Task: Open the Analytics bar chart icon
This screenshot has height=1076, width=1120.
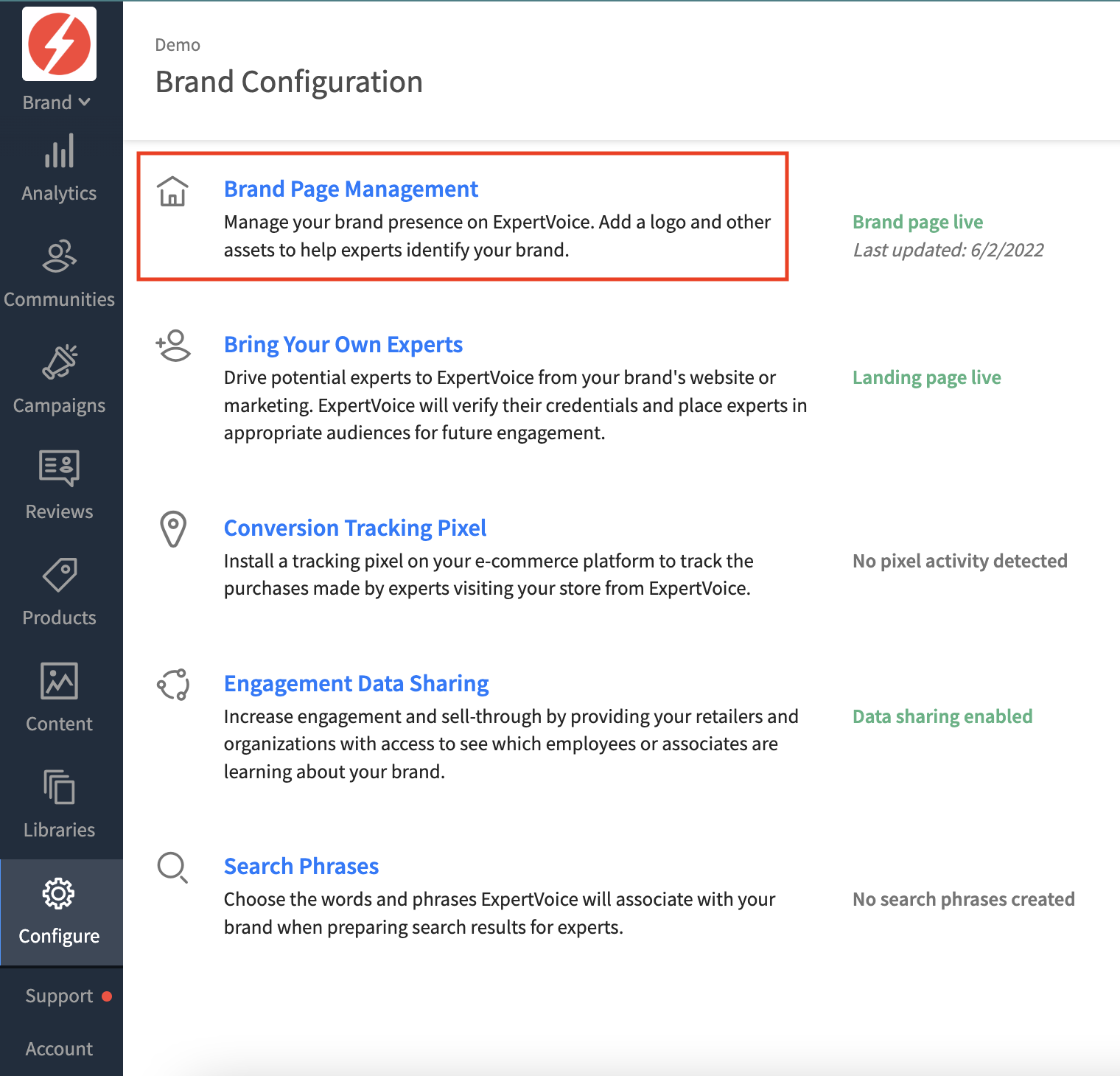Action: [x=59, y=150]
